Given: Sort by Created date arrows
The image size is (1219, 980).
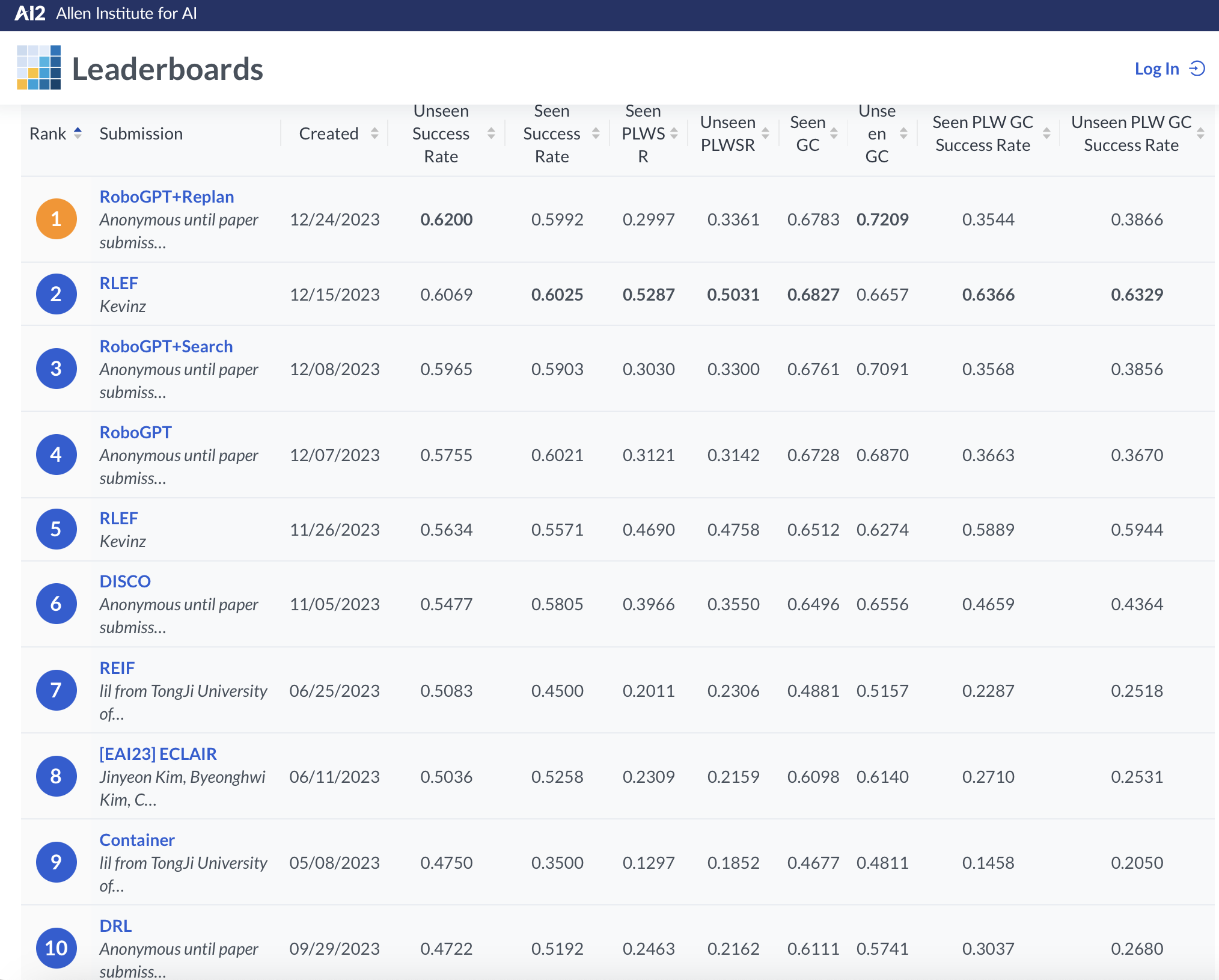Looking at the screenshot, I should (x=374, y=133).
